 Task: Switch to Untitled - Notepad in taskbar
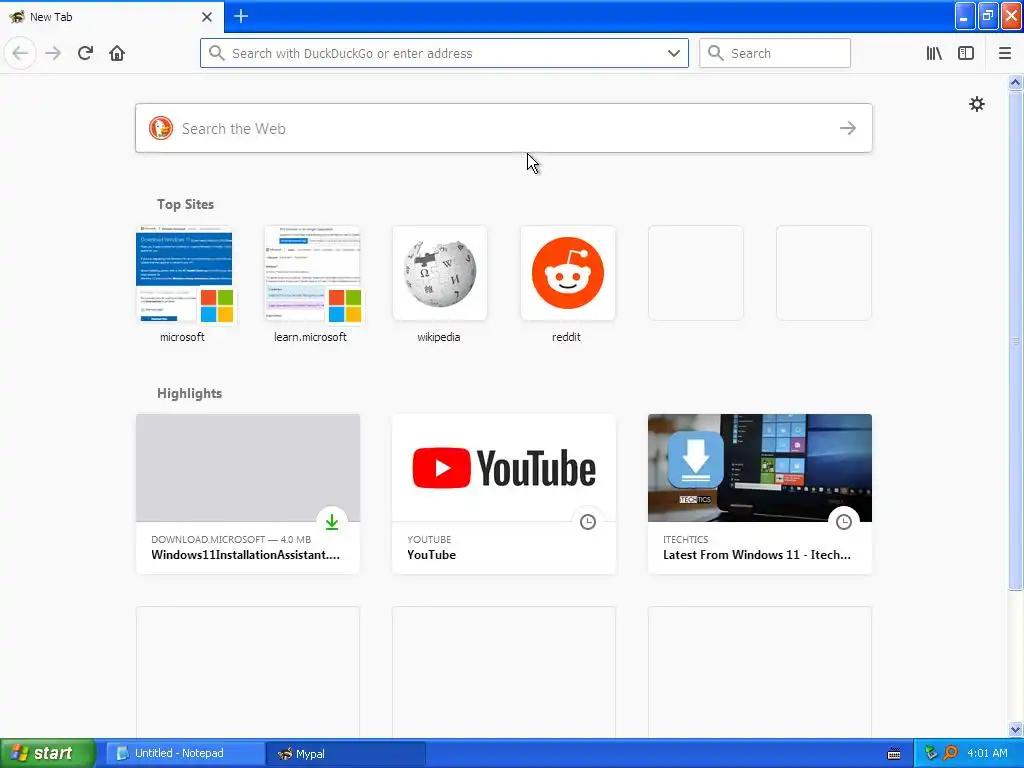185,754
